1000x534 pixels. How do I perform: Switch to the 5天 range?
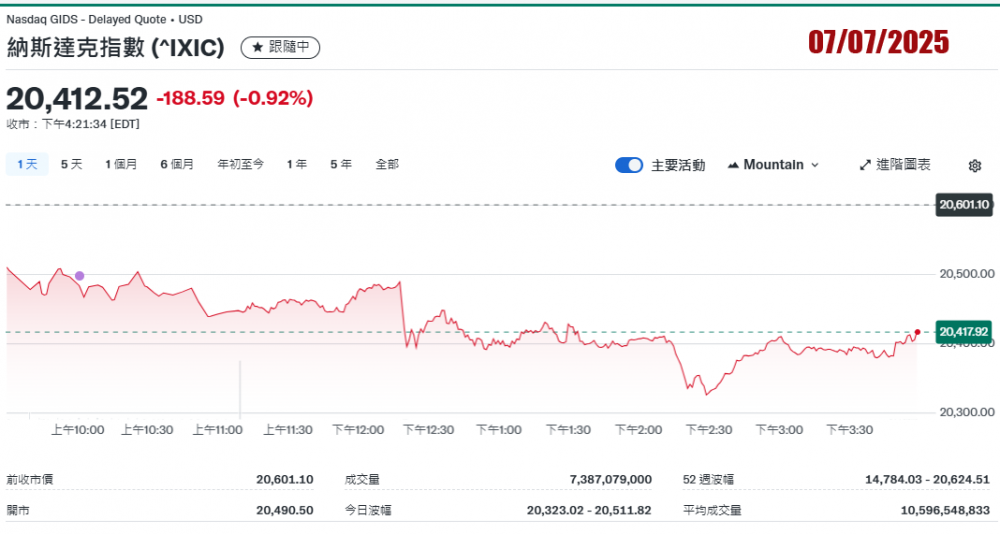pyautogui.click(x=71, y=164)
